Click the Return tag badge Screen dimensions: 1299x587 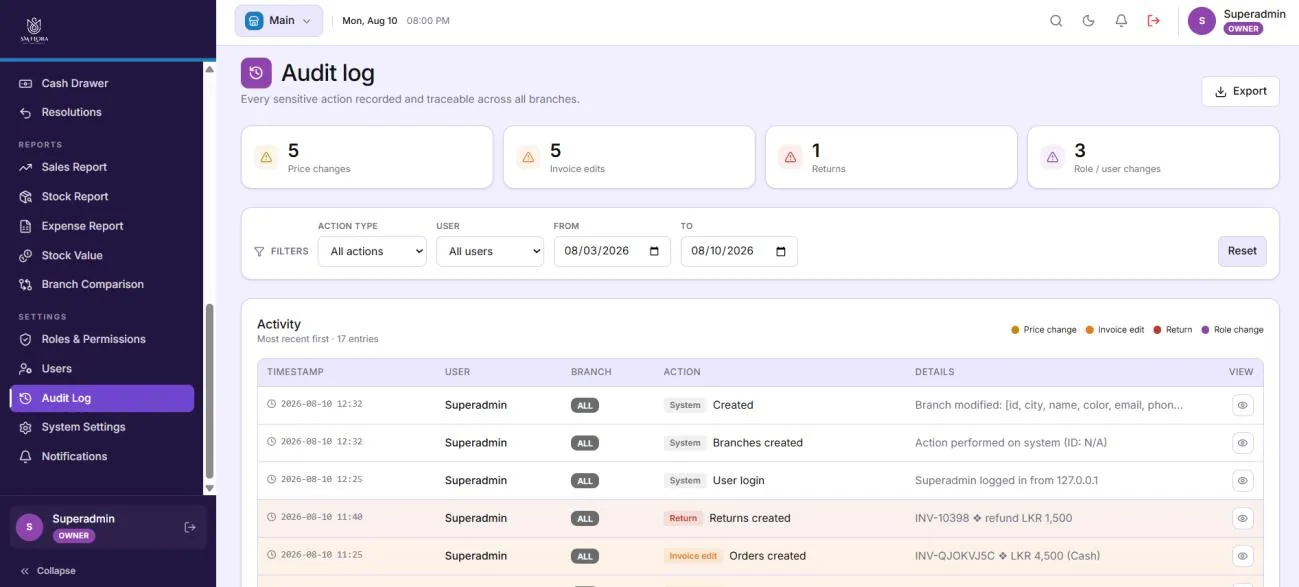click(x=683, y=518)
